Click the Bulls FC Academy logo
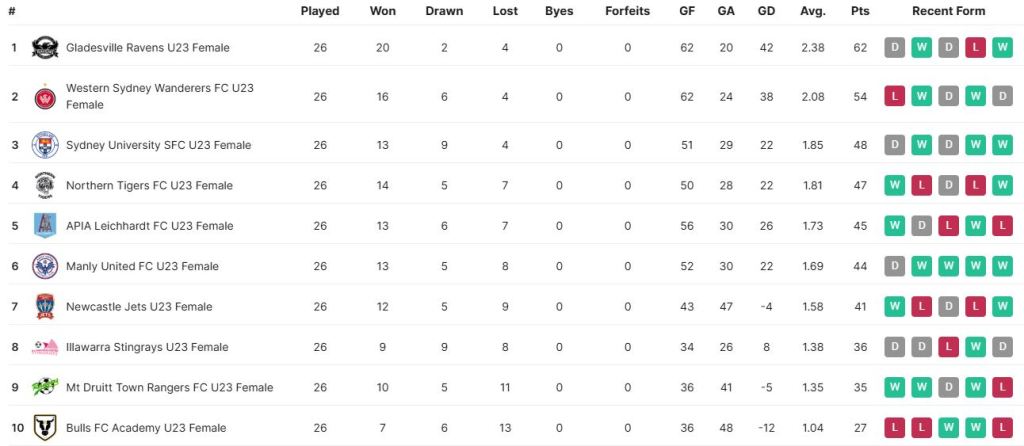Viewport: 1024px width, 446px height. click(x=45, y=428)
